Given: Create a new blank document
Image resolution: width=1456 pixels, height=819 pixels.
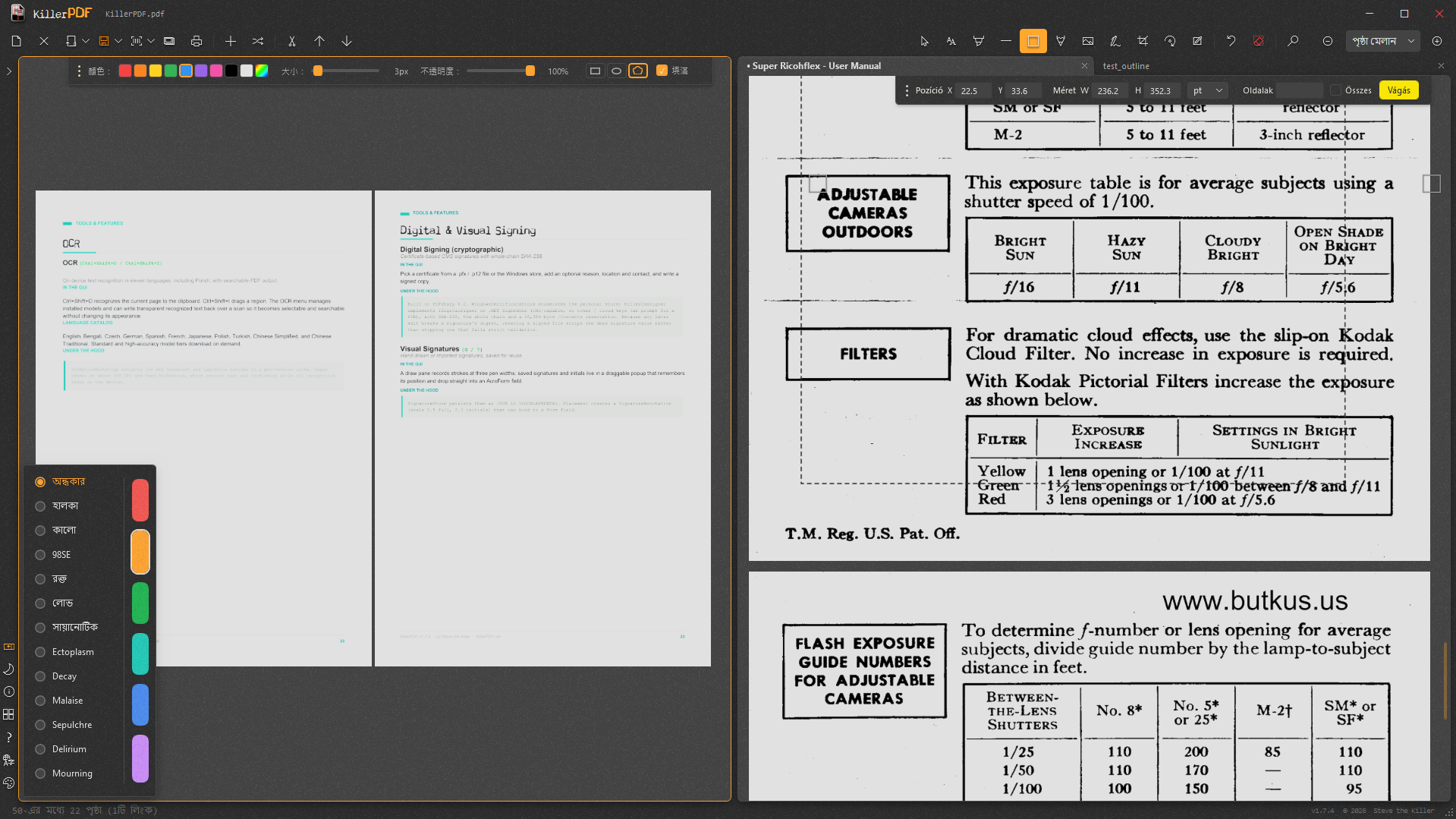Looking at the screenshot, I should (17, 41).
